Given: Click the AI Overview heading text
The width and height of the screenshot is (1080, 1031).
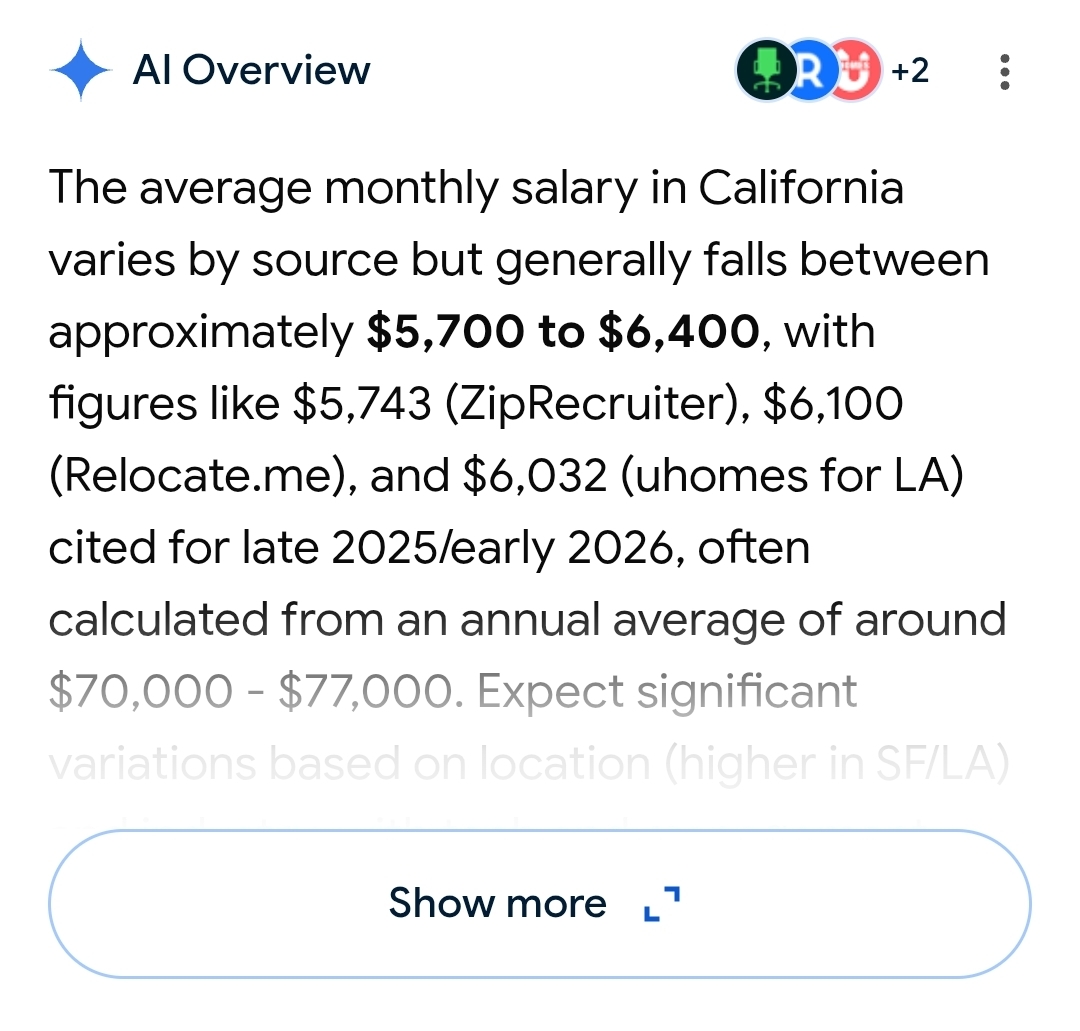Looking at the screenshot, I should [251, 71].
